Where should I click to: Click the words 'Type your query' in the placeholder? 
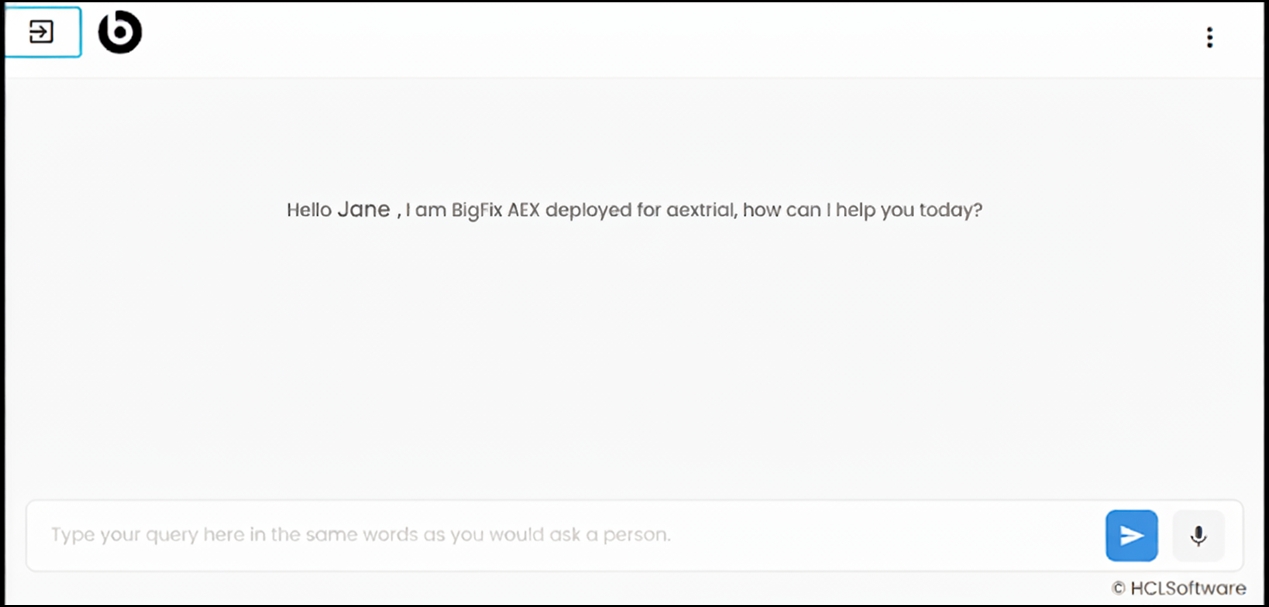coord(124,535)
